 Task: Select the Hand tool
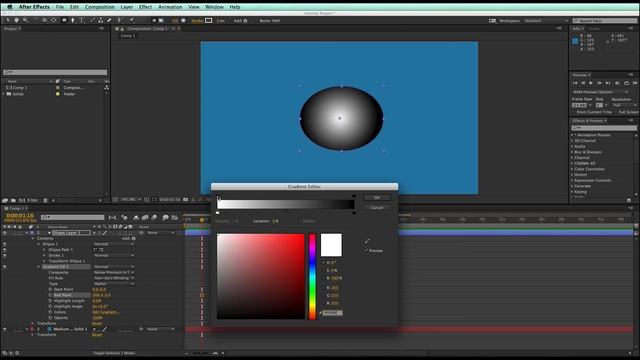click(17, 20)
